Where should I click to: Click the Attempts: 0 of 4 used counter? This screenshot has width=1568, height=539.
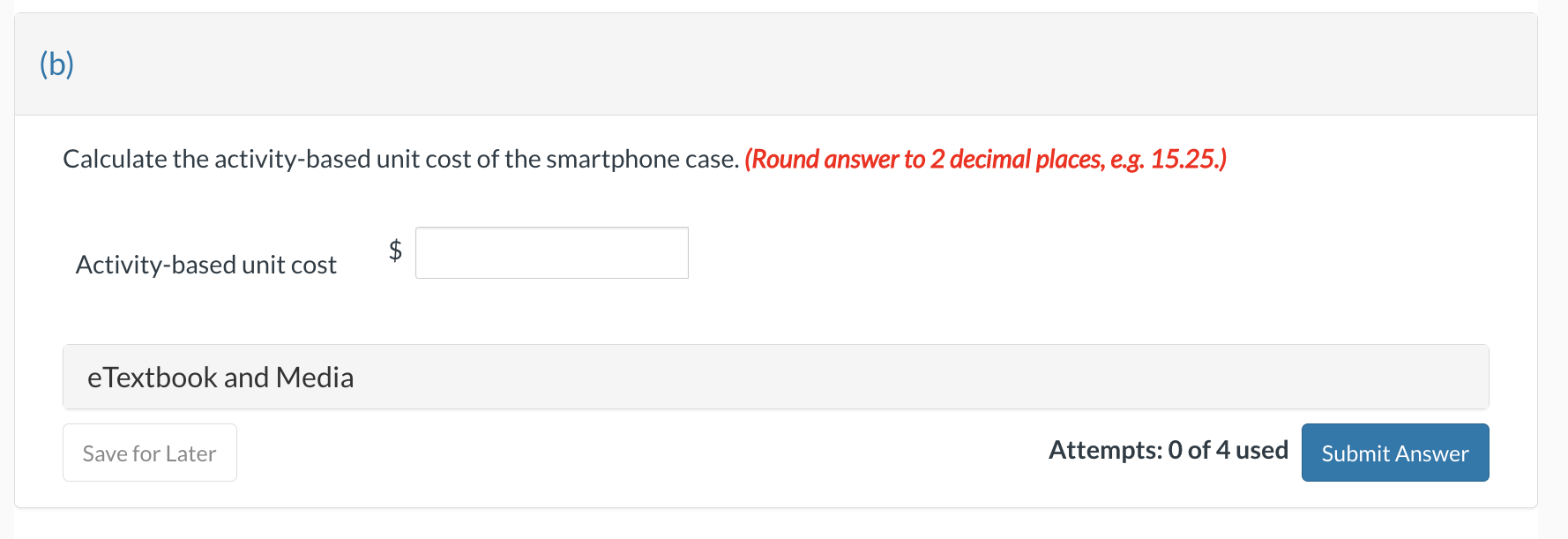pyautogui.click(x=1169, y=450)
